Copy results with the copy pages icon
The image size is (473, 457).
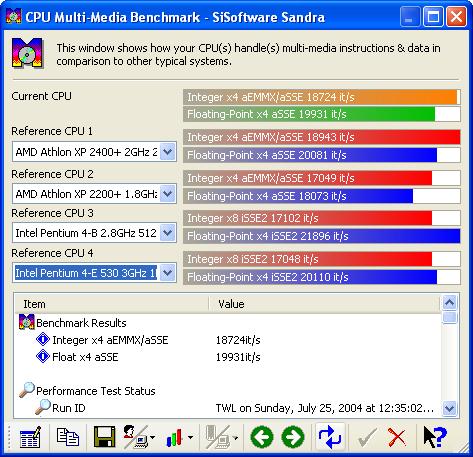click(68, 437)
